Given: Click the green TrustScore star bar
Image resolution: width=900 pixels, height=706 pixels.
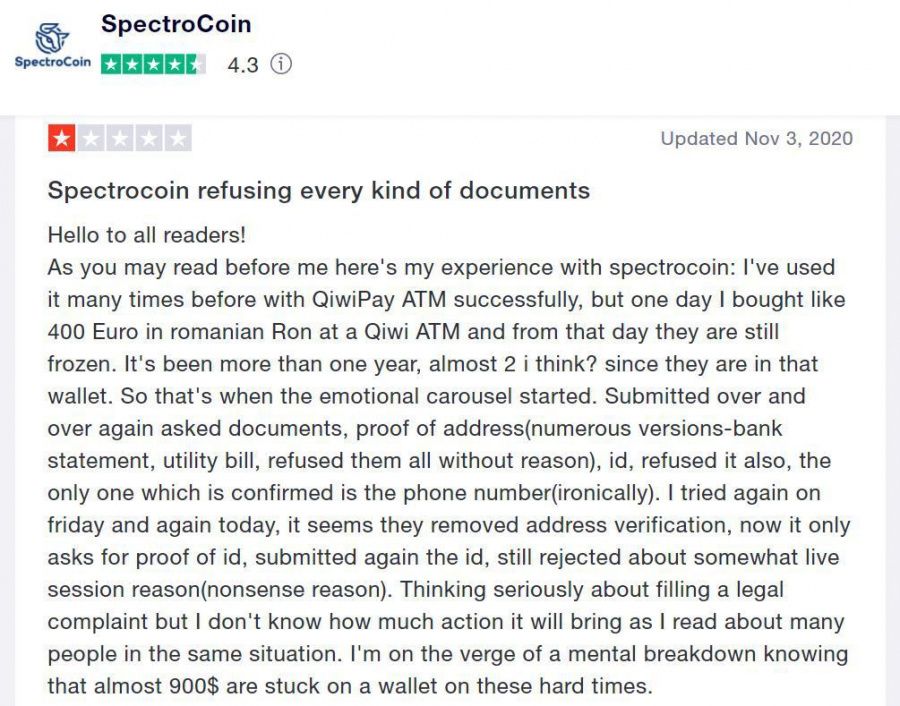Looking at the screenshot, I should pos(153,65).
